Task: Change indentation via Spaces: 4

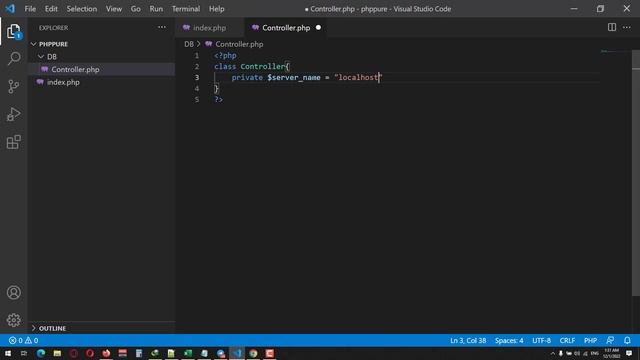Action: click(509, 340)
